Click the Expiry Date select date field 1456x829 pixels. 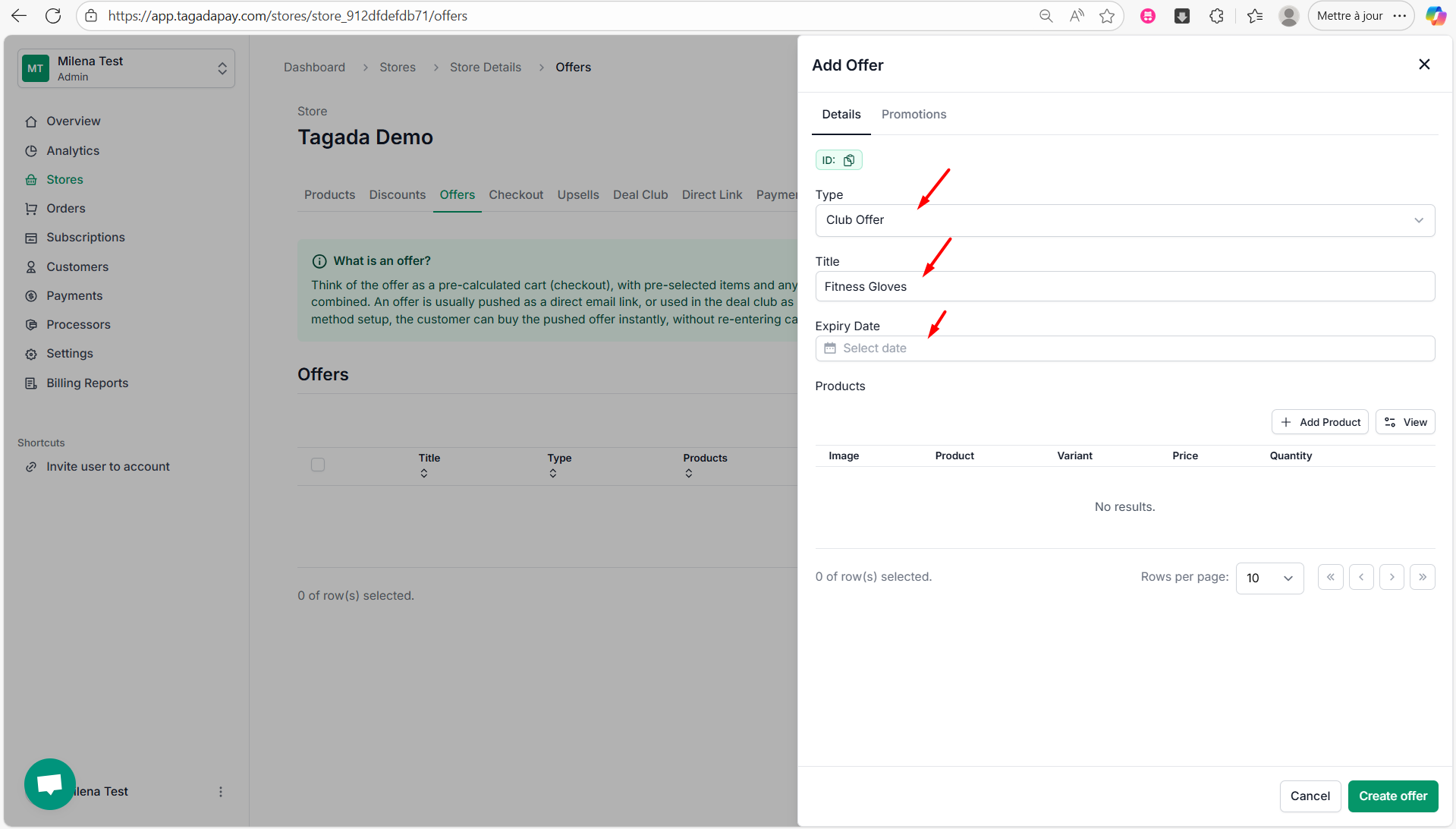click(x=1125, y=348)
